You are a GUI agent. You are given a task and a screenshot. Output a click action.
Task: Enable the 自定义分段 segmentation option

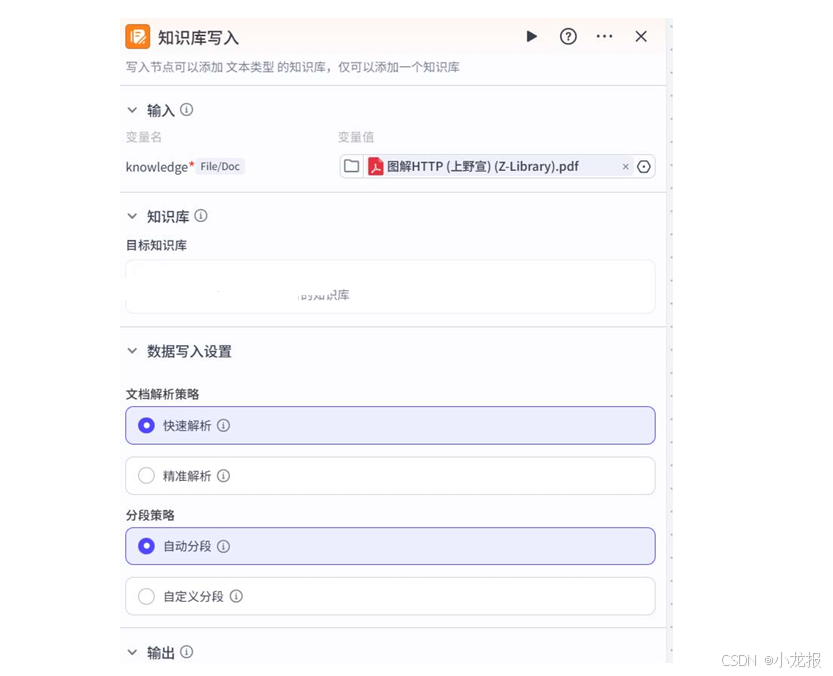[x=146, y=596]
